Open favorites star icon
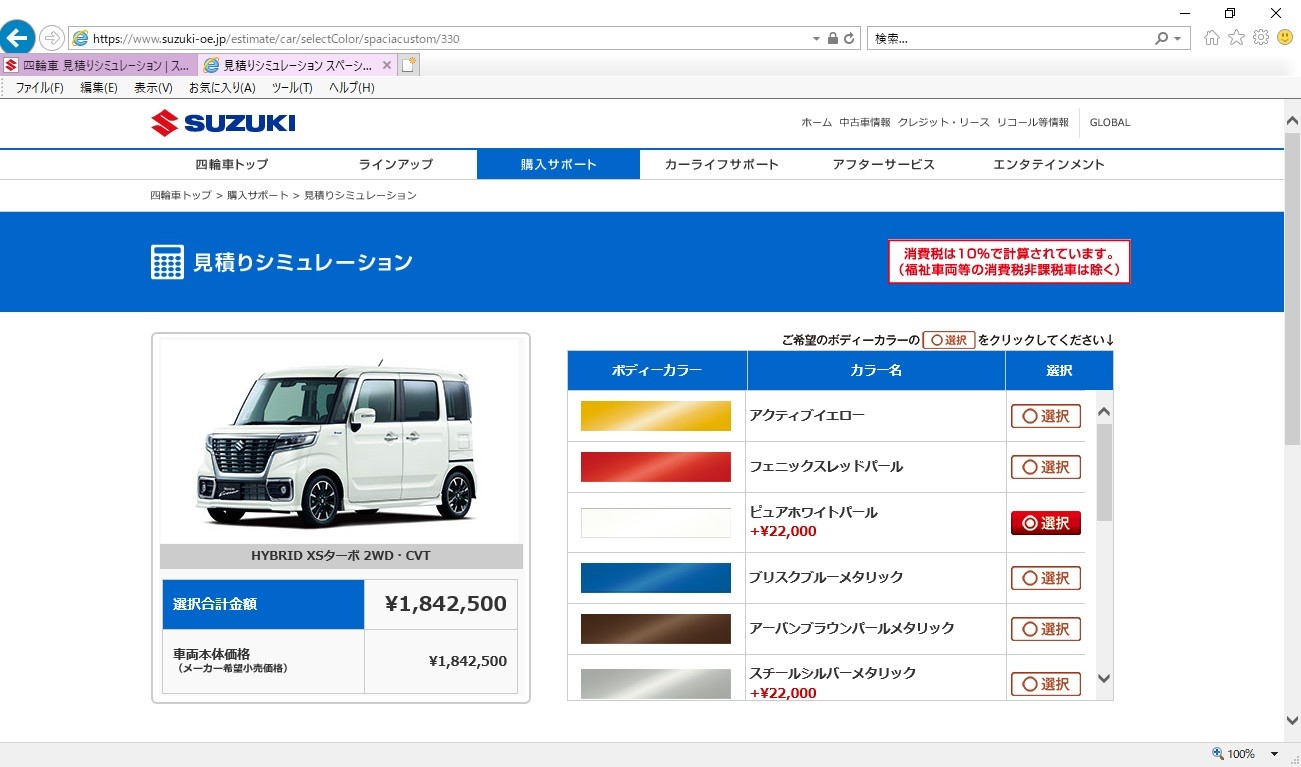Screen dimensions: 1301x767 (x=1237, y=38)
